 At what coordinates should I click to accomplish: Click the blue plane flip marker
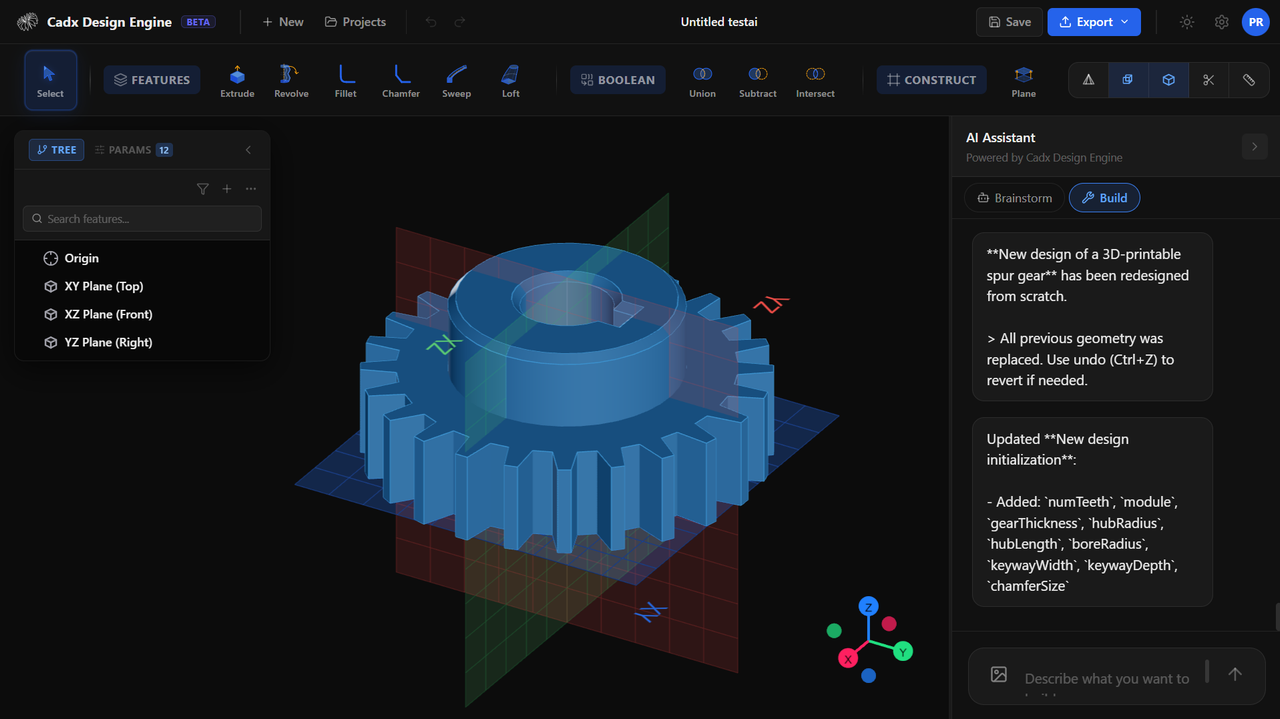point(651,612)
